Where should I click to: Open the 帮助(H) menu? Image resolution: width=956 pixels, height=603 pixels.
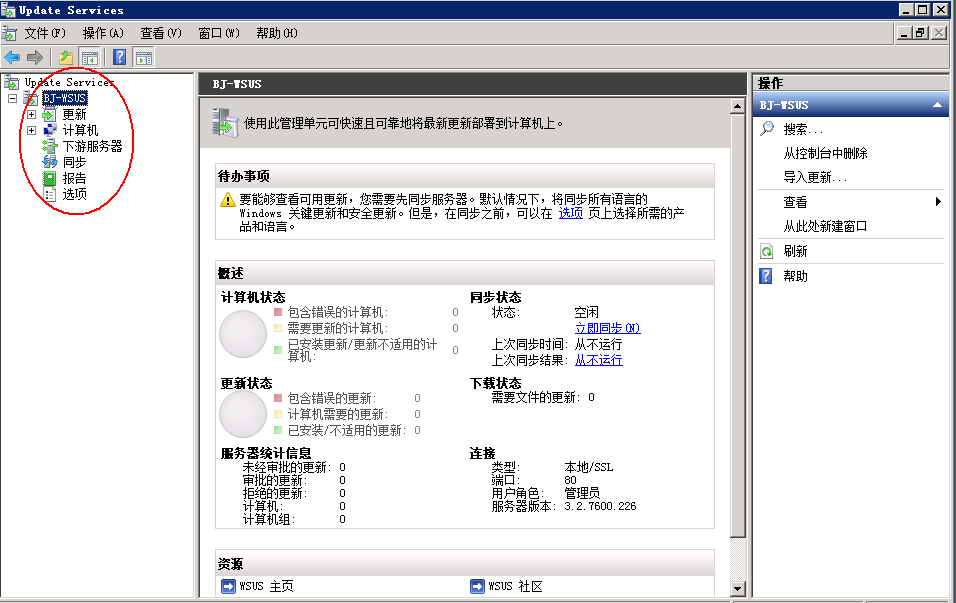coord(277,33)
